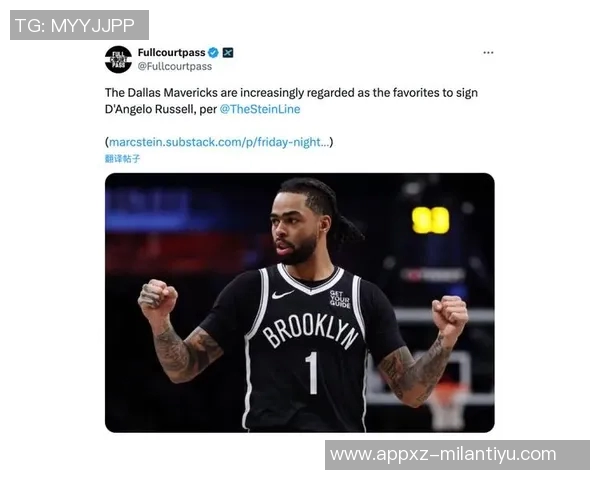Click the Get Your Guide jersey patch

(340, 299)
